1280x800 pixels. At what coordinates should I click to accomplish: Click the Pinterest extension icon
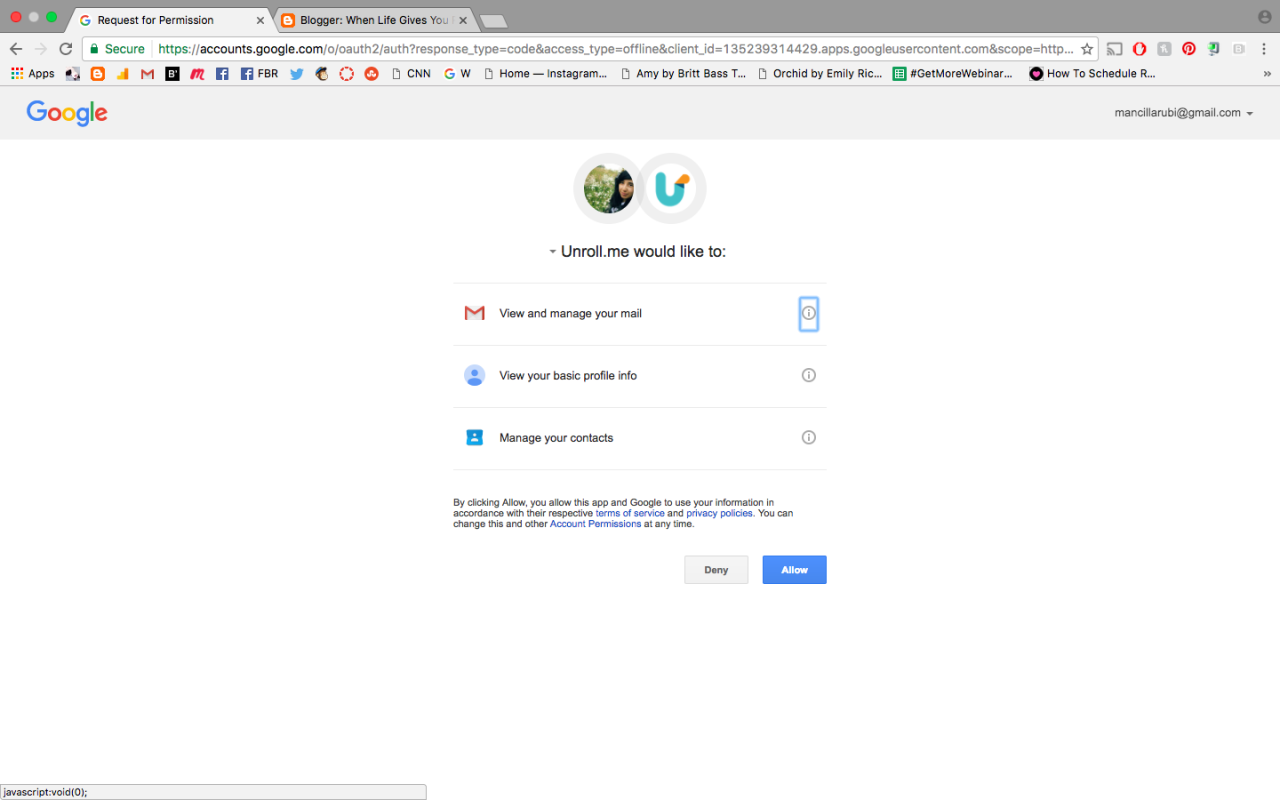point(1189,48)
